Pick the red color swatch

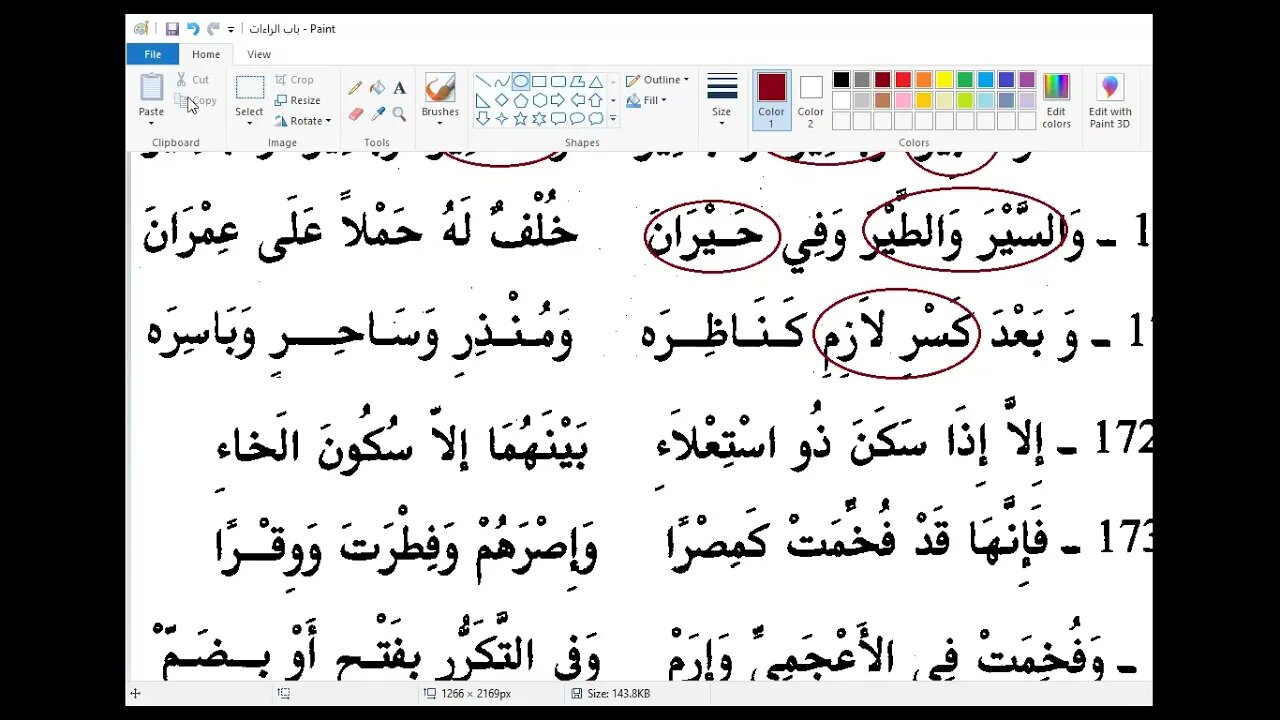(x=903, y=80)
